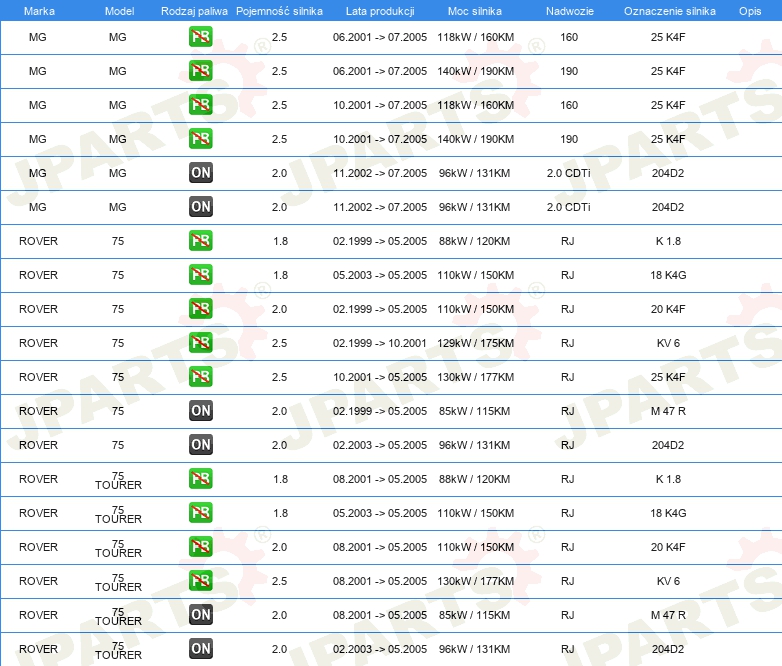
Task: Select the '129kW / 175KM' power cell
Action: point(475,343)
